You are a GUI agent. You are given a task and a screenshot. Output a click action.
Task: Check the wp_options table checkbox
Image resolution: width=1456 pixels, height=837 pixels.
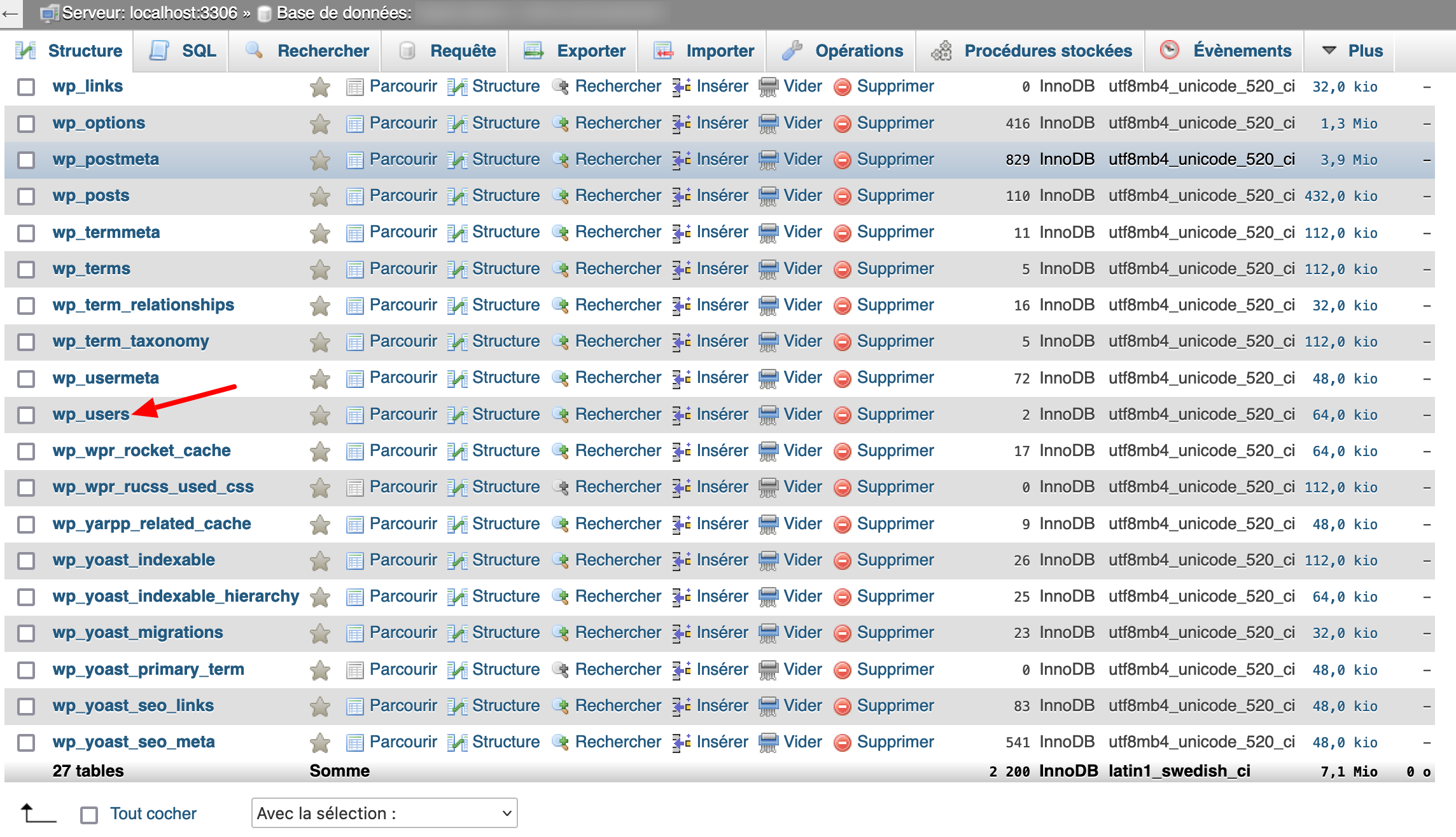26,124
